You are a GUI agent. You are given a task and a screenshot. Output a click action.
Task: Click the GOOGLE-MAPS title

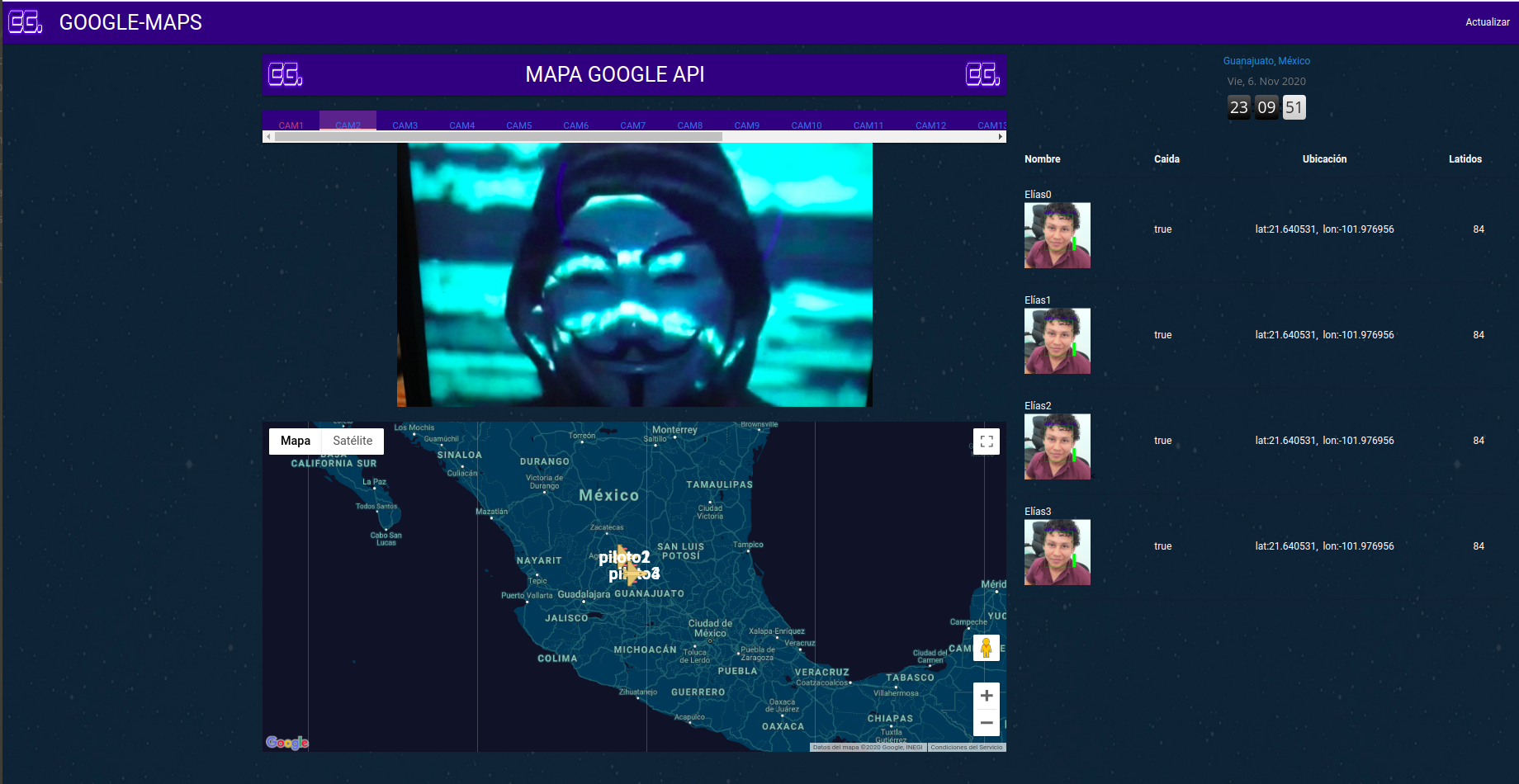(x=130, y=22)
